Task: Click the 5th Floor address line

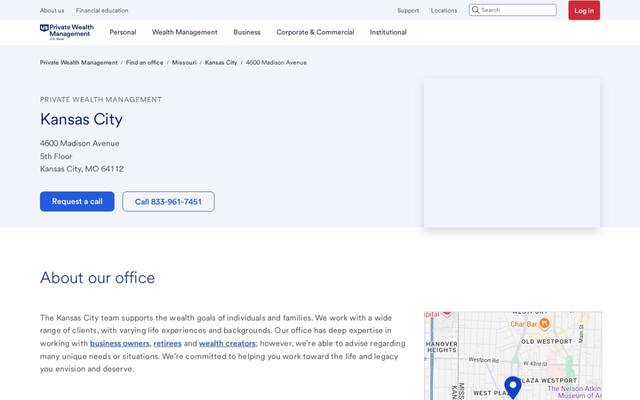Action: coord(56,156)
